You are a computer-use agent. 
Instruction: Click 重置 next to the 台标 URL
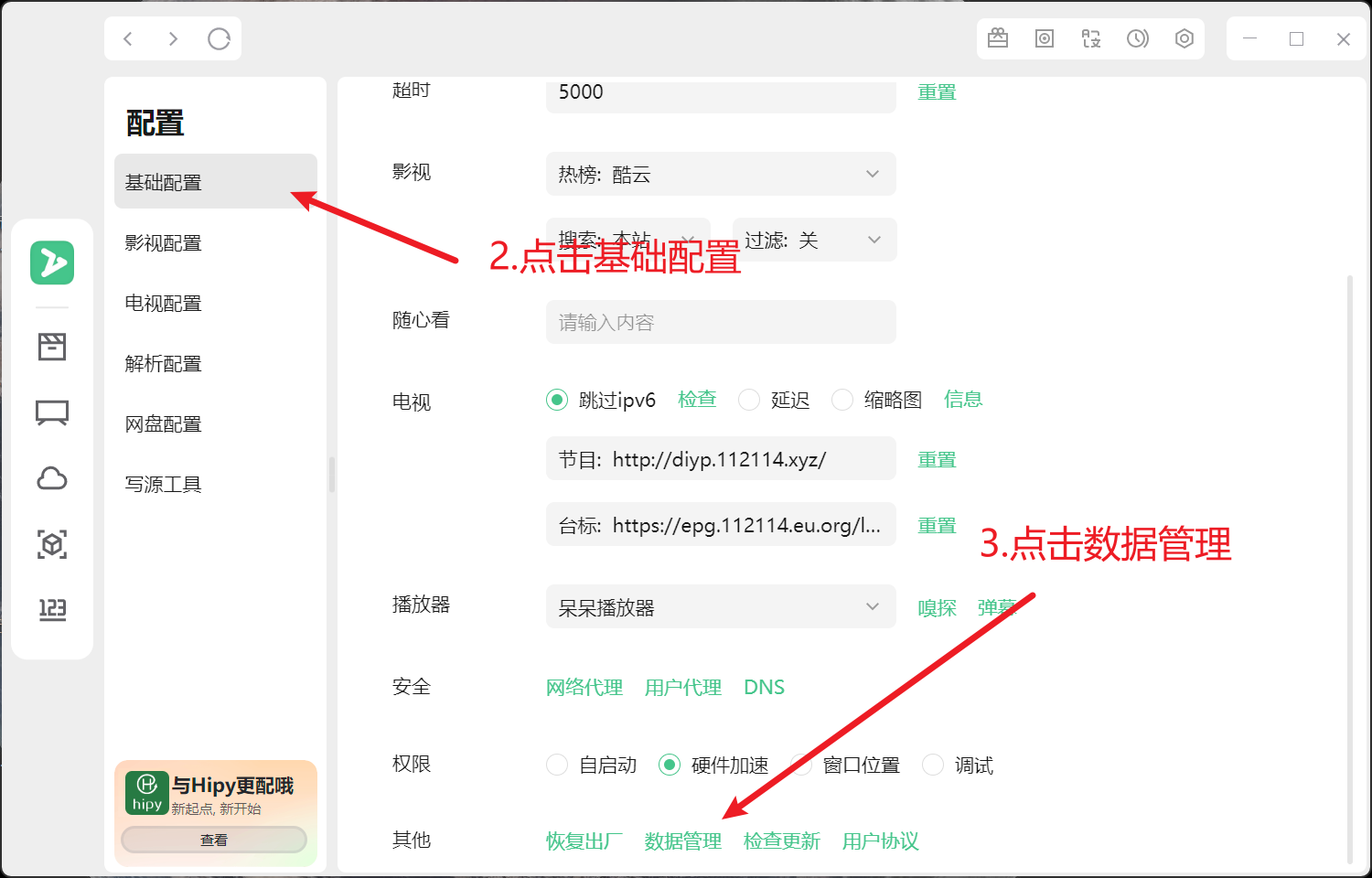[937, 525]
